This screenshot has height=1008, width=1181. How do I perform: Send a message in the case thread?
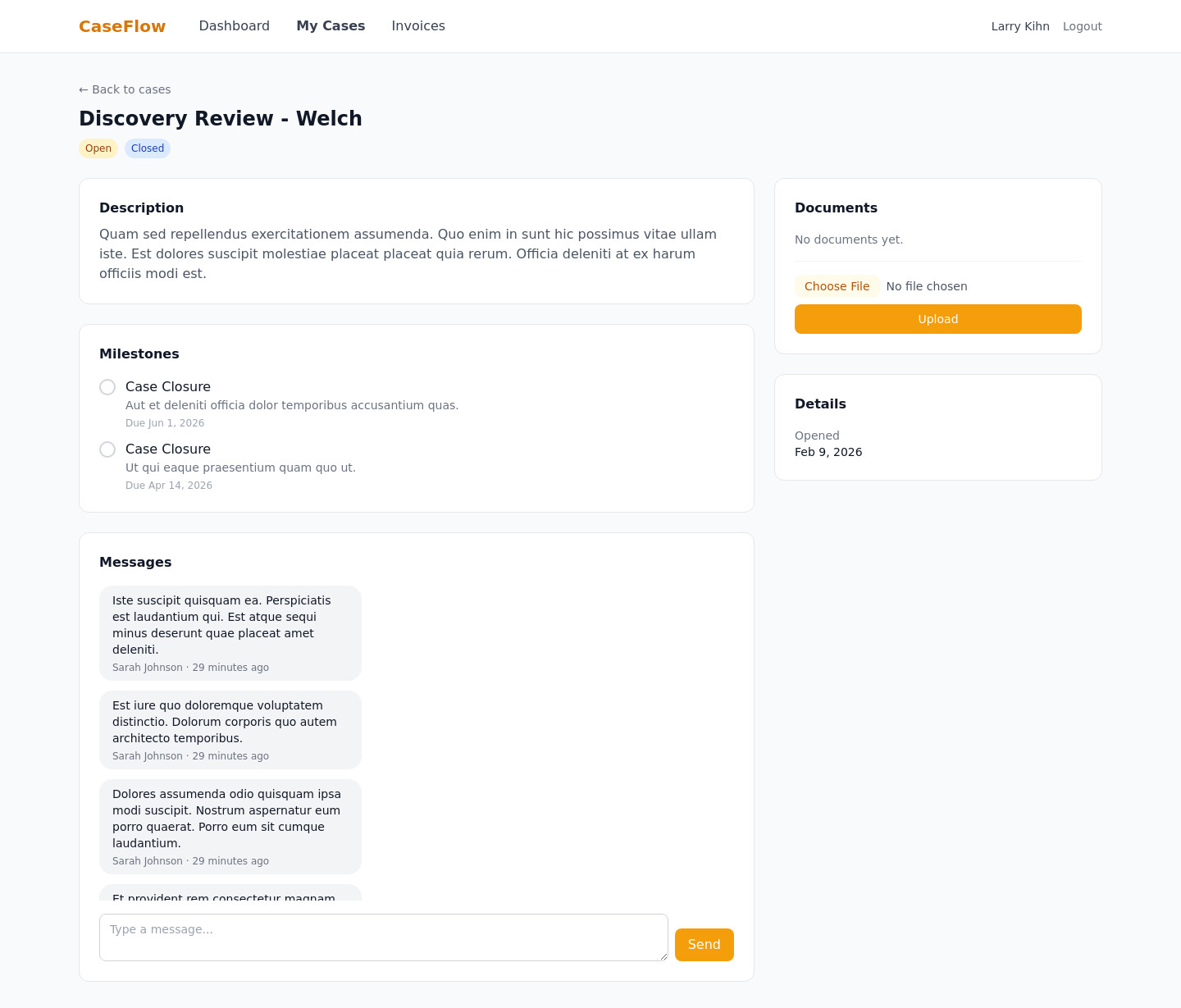click(704, 944)
